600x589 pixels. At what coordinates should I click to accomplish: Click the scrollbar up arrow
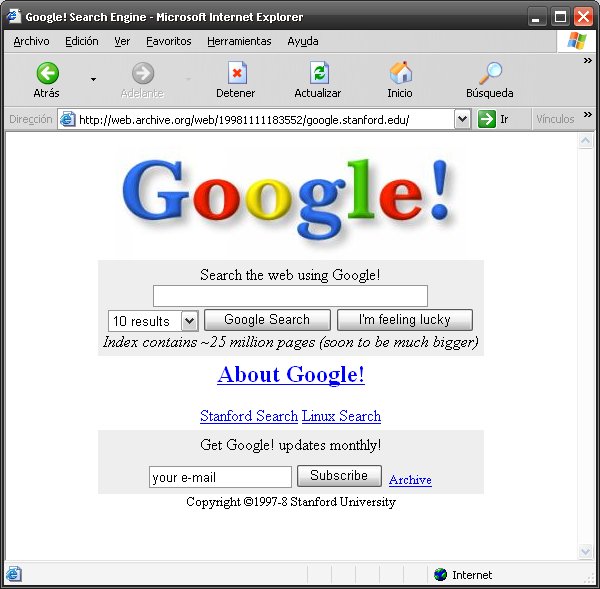tap(585, 141)
